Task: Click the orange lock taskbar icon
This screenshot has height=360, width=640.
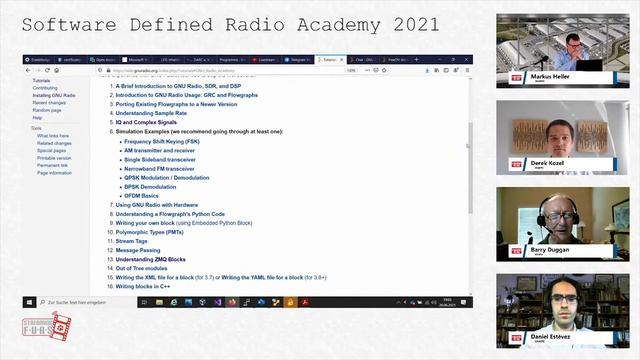Action: (290, 302)
